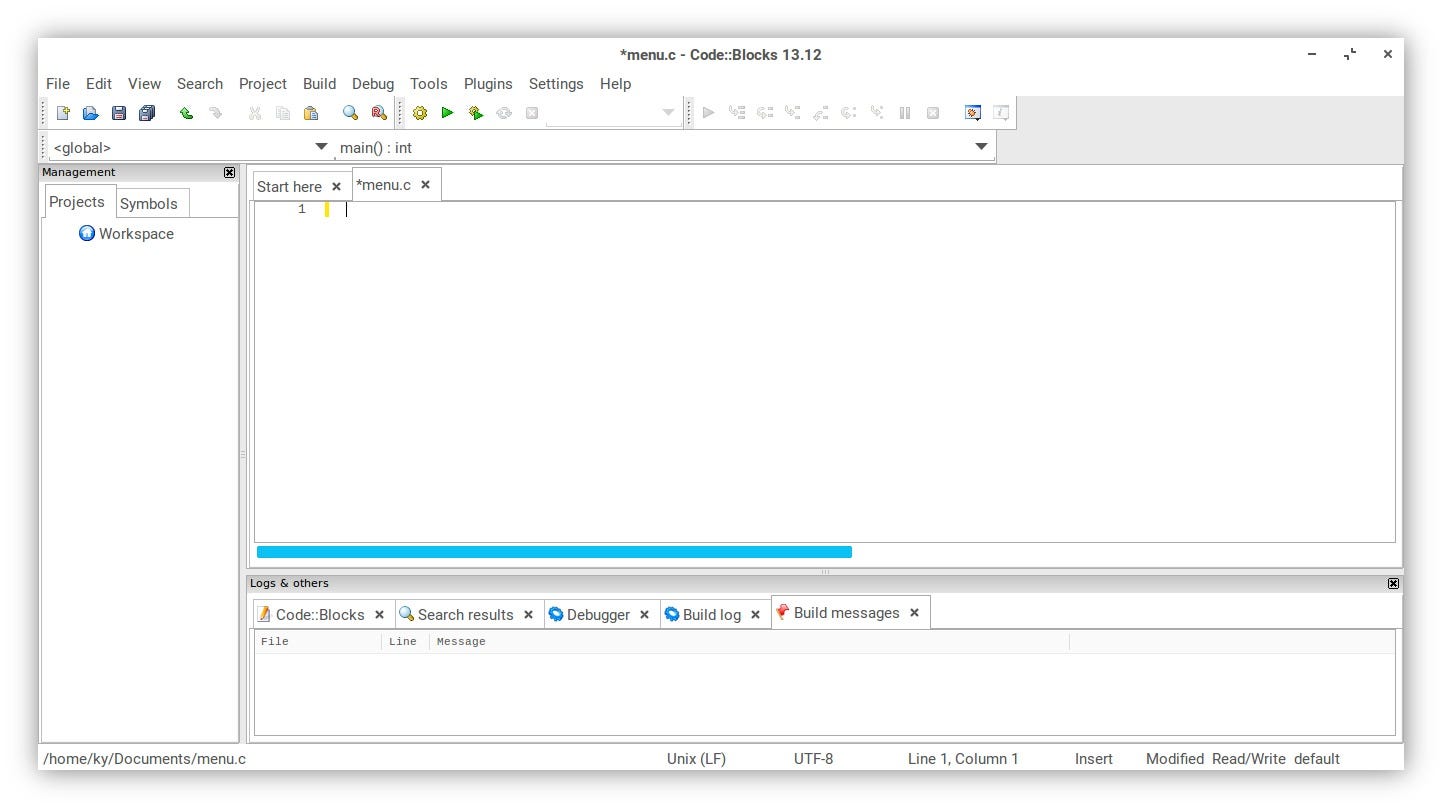The height and width of the screenshot is (810, 1444).
Task: Open the Settings menu
Action: (556, 84)
